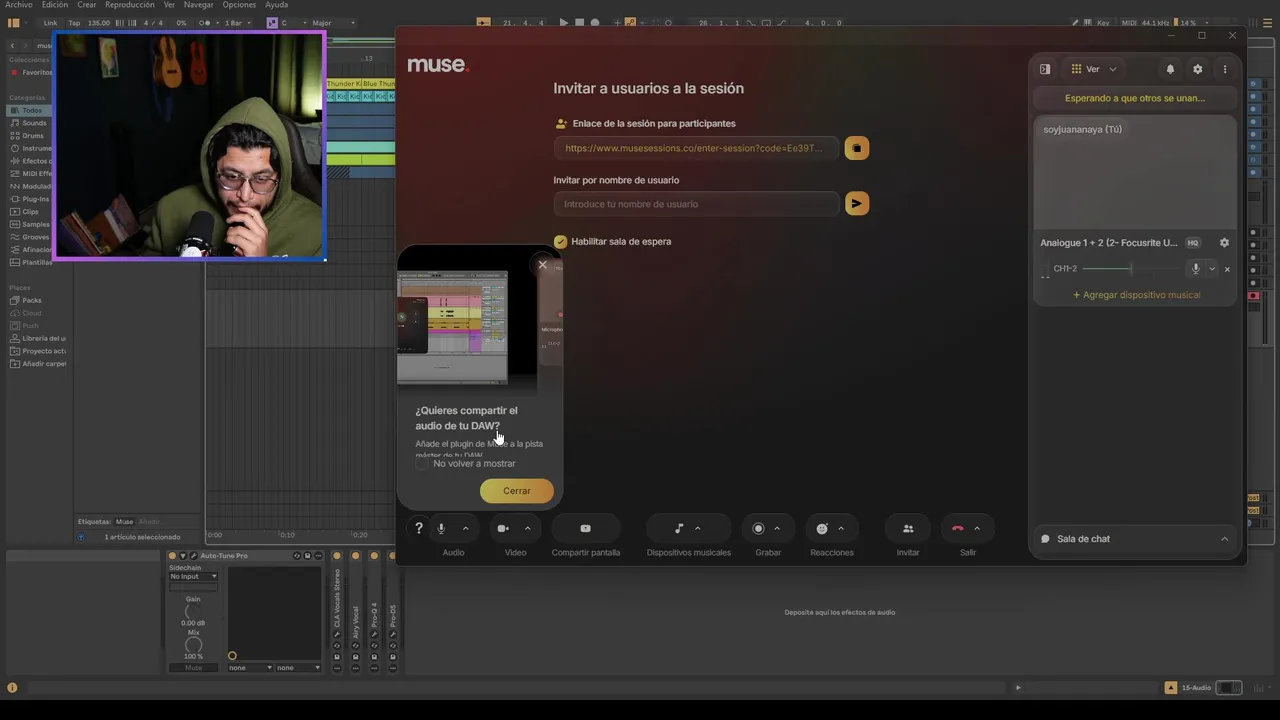Click the Muse logo
The height and width of the screenshot is (720, 1280).
438,65
